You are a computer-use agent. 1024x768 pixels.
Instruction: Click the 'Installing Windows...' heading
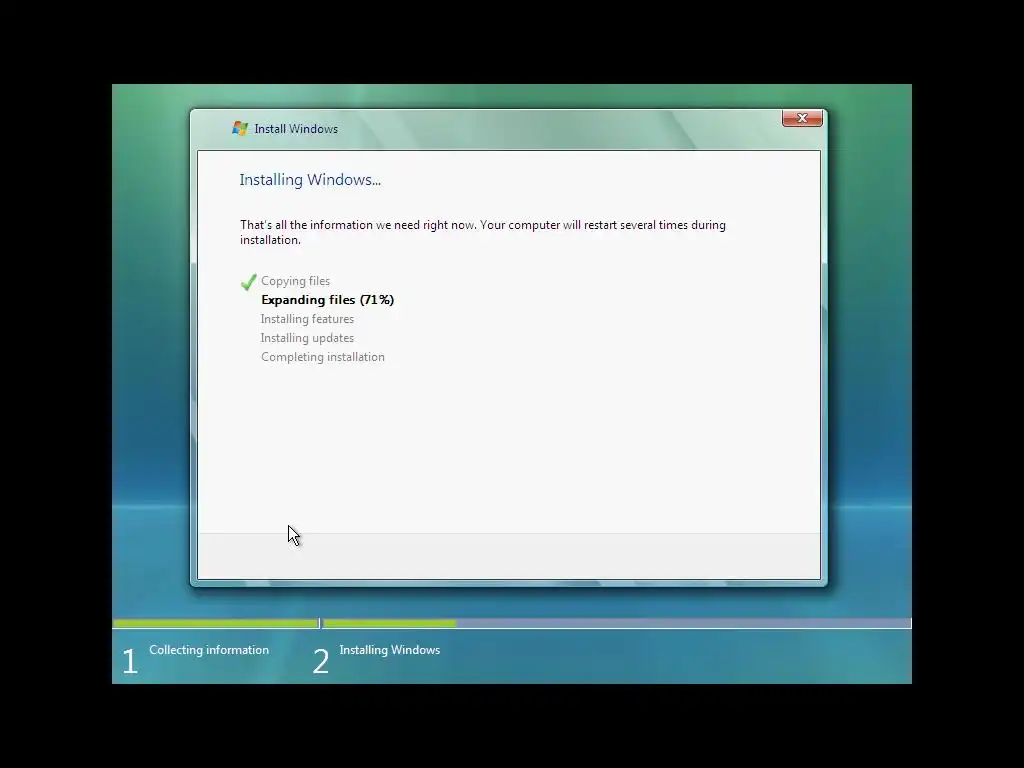click(x=310, y=180)
